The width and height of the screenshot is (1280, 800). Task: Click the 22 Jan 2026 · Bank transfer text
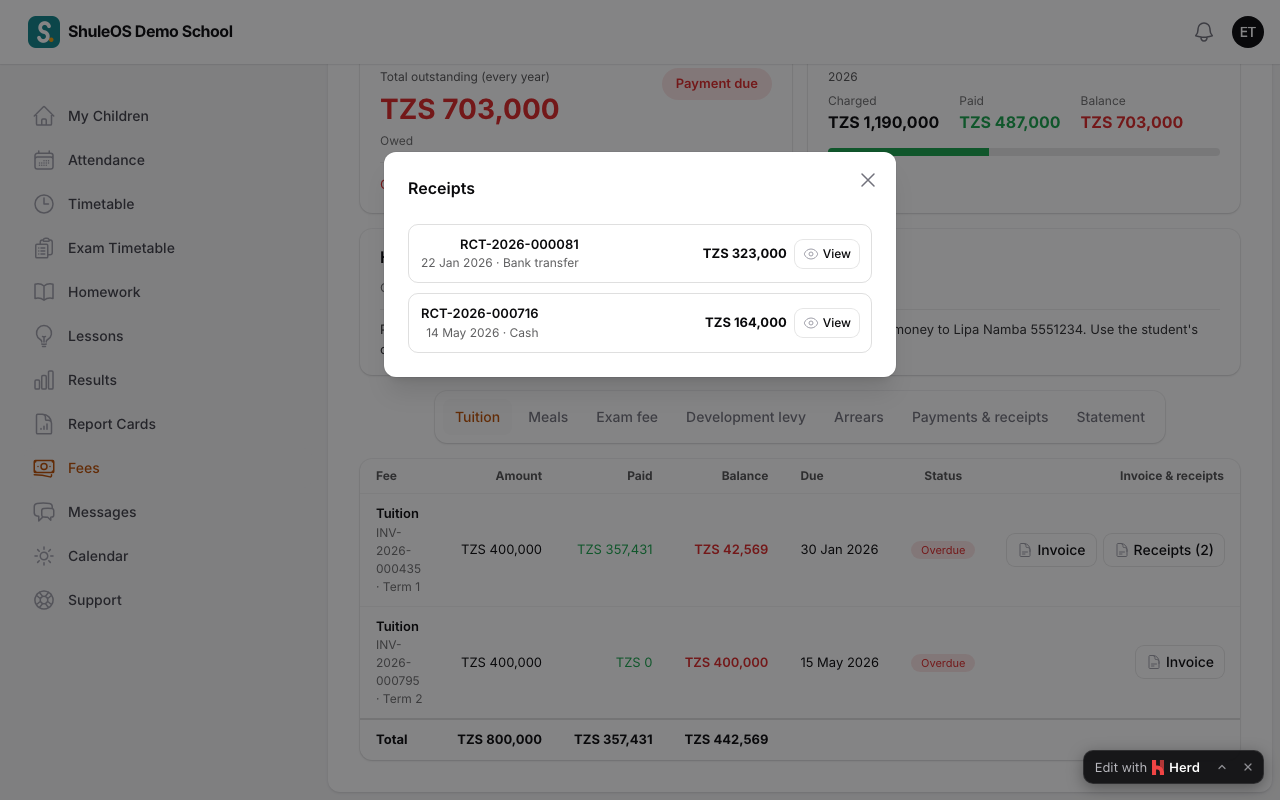(500, 263)
